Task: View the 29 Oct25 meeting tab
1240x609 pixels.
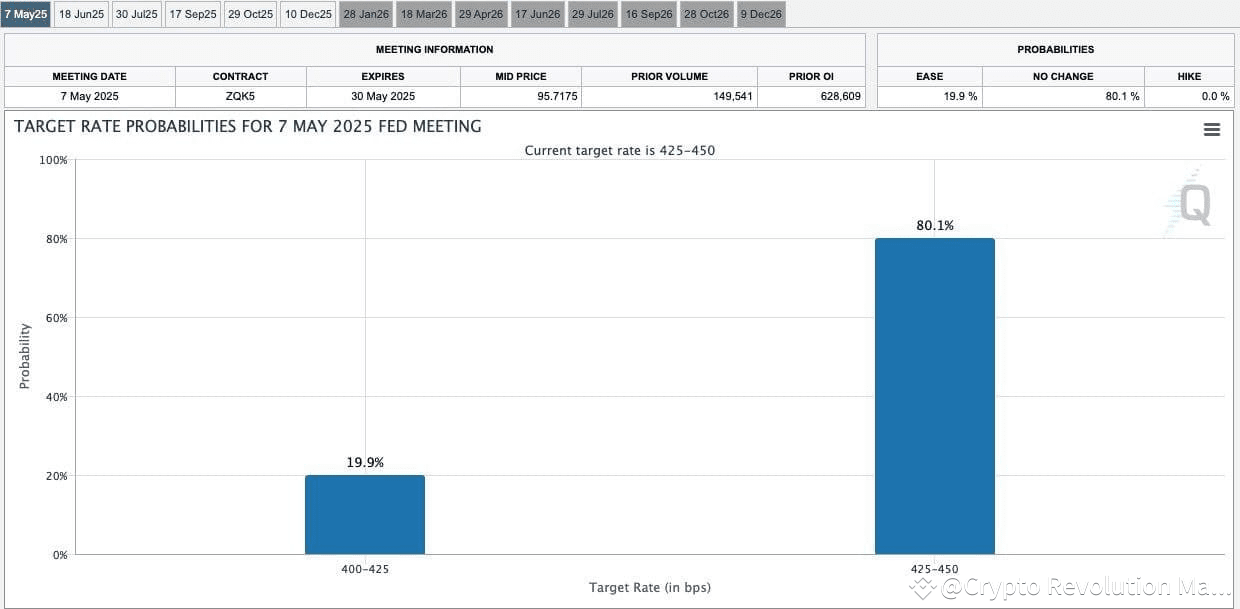Action: tap(249, 13)
